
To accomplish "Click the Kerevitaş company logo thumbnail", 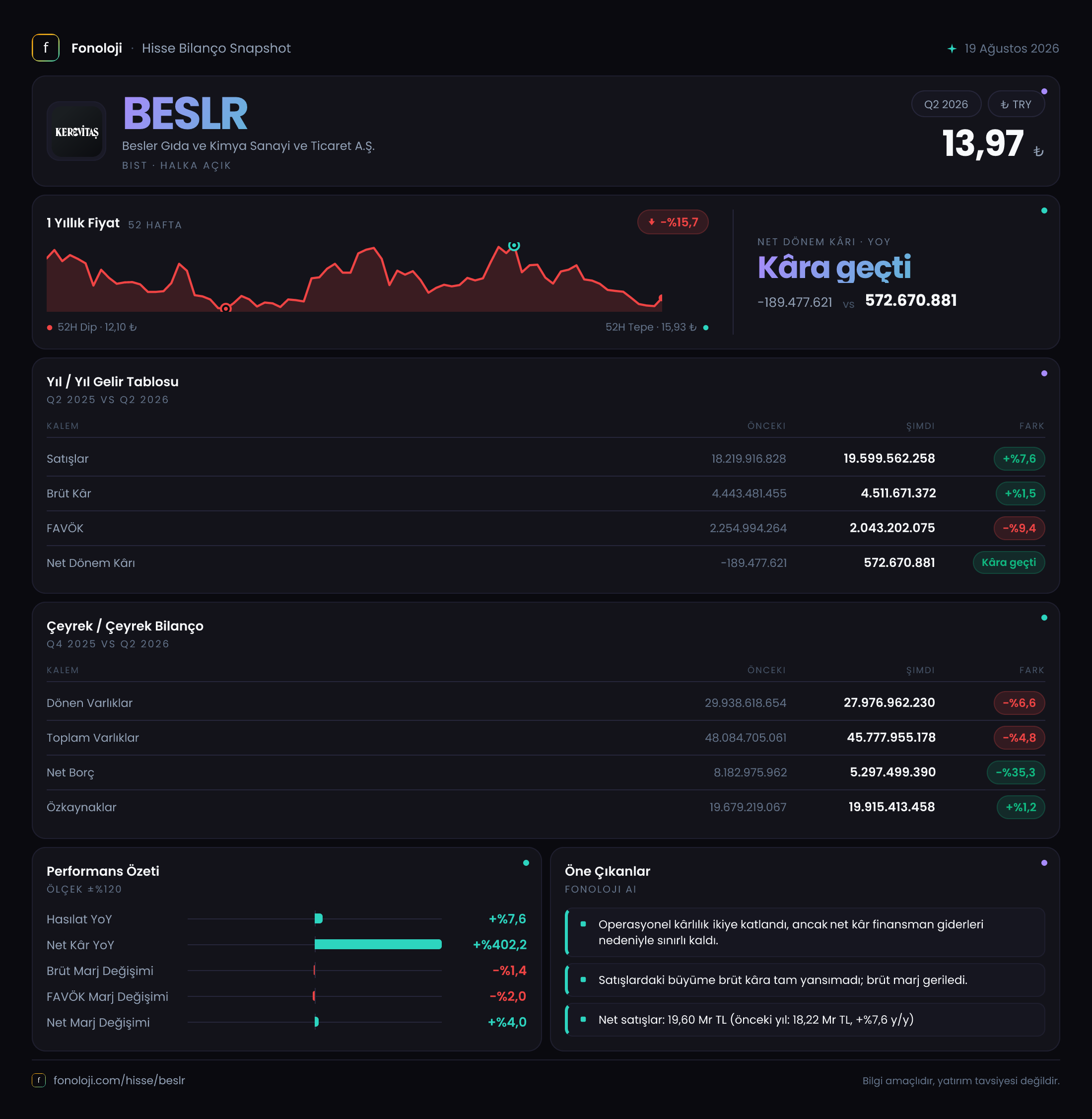I will (x=76, y=132).
